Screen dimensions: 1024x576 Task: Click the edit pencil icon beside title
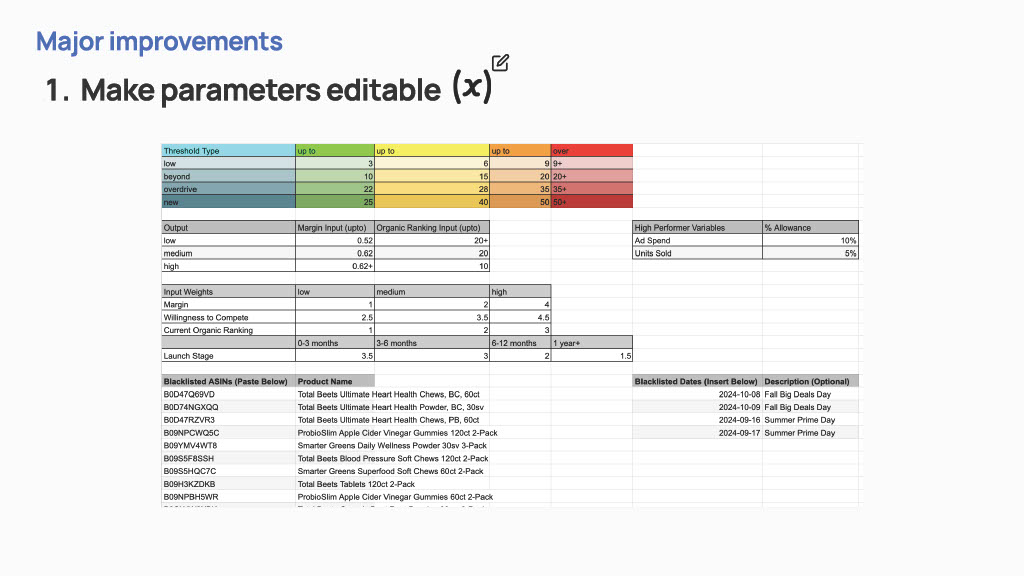(x=500, y=63)
